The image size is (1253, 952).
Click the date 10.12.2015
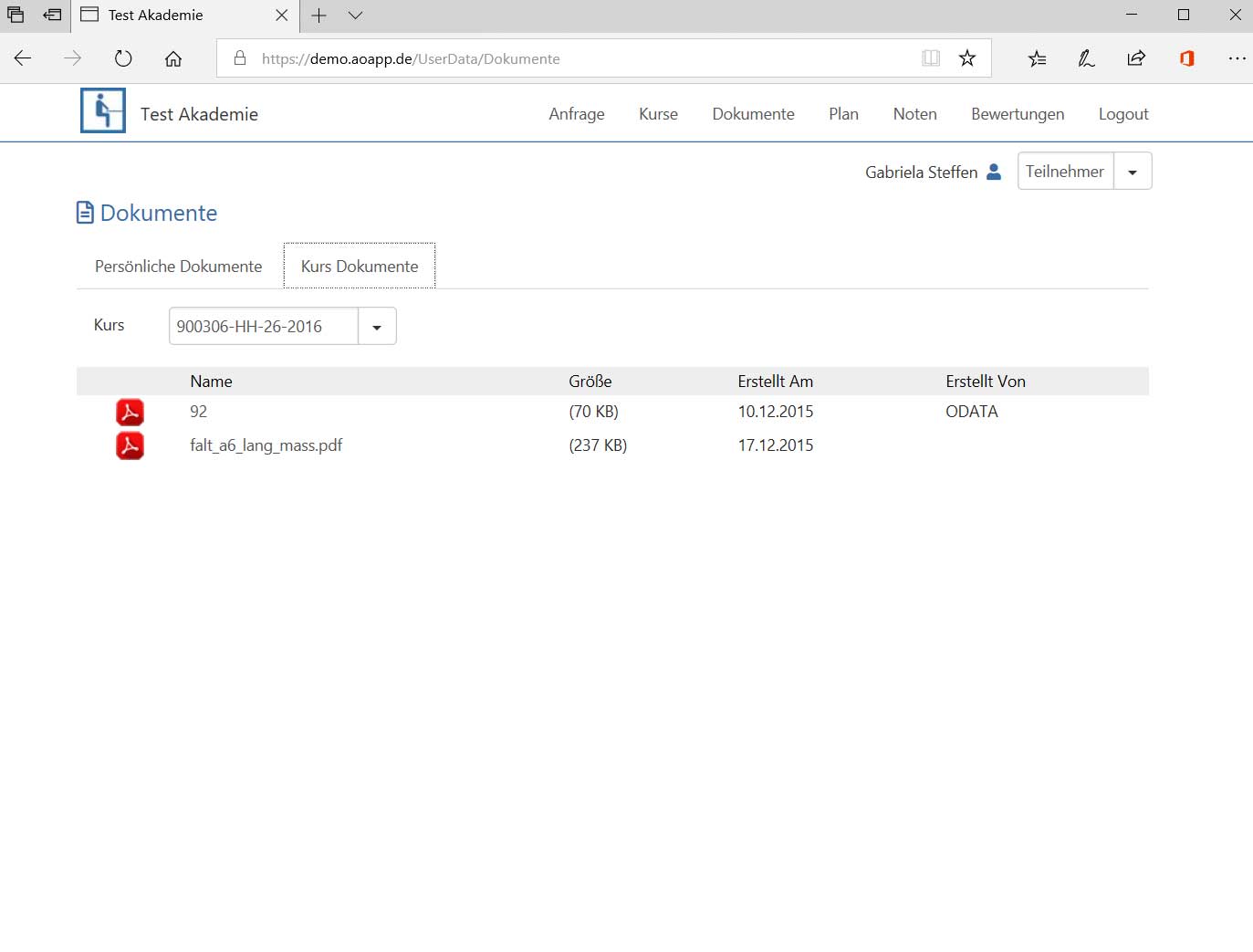click(775, 412)
